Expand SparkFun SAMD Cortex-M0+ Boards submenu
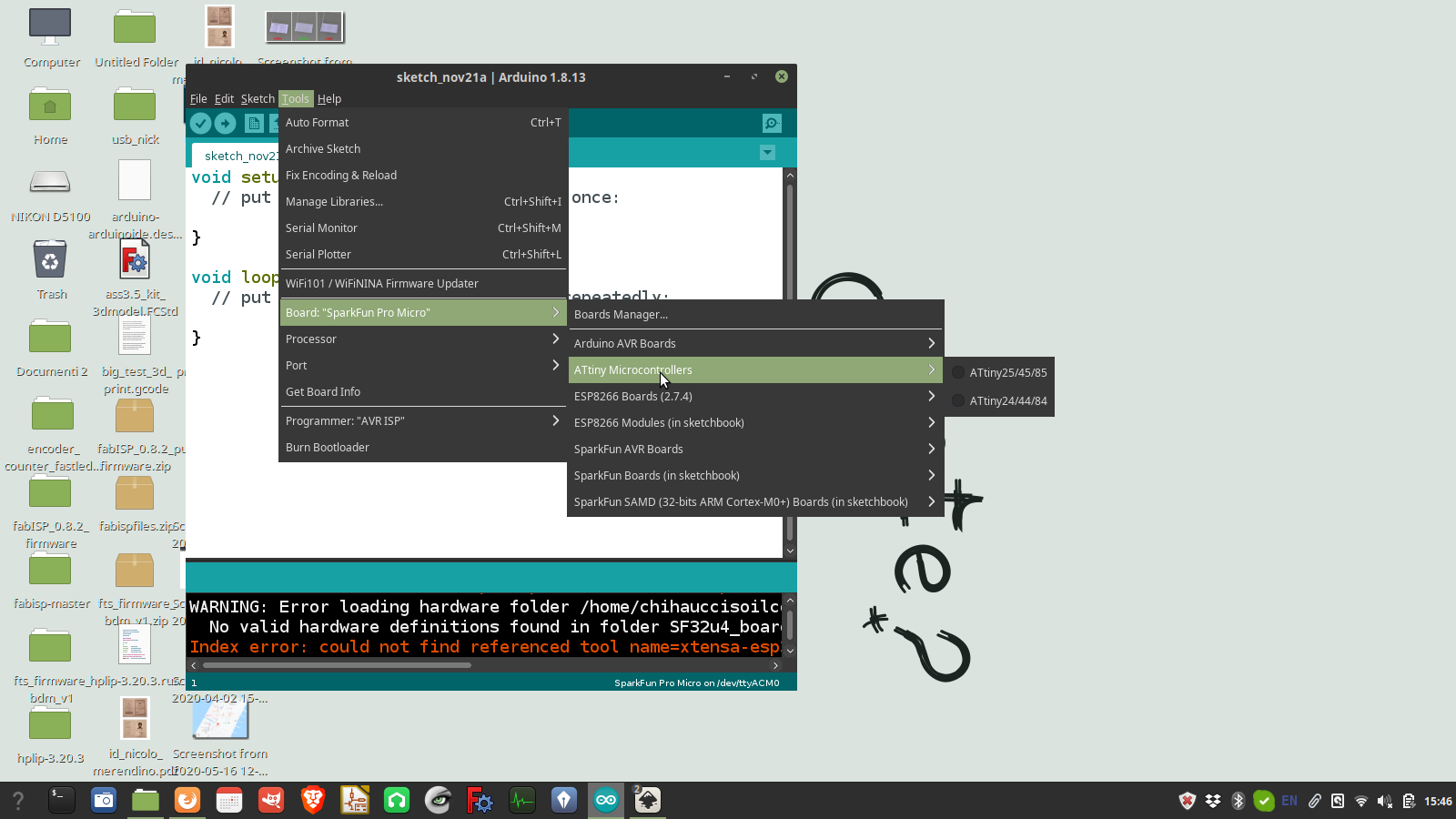Image resolution: width=1456 pixels, height=819 pixels. (755, 501)
